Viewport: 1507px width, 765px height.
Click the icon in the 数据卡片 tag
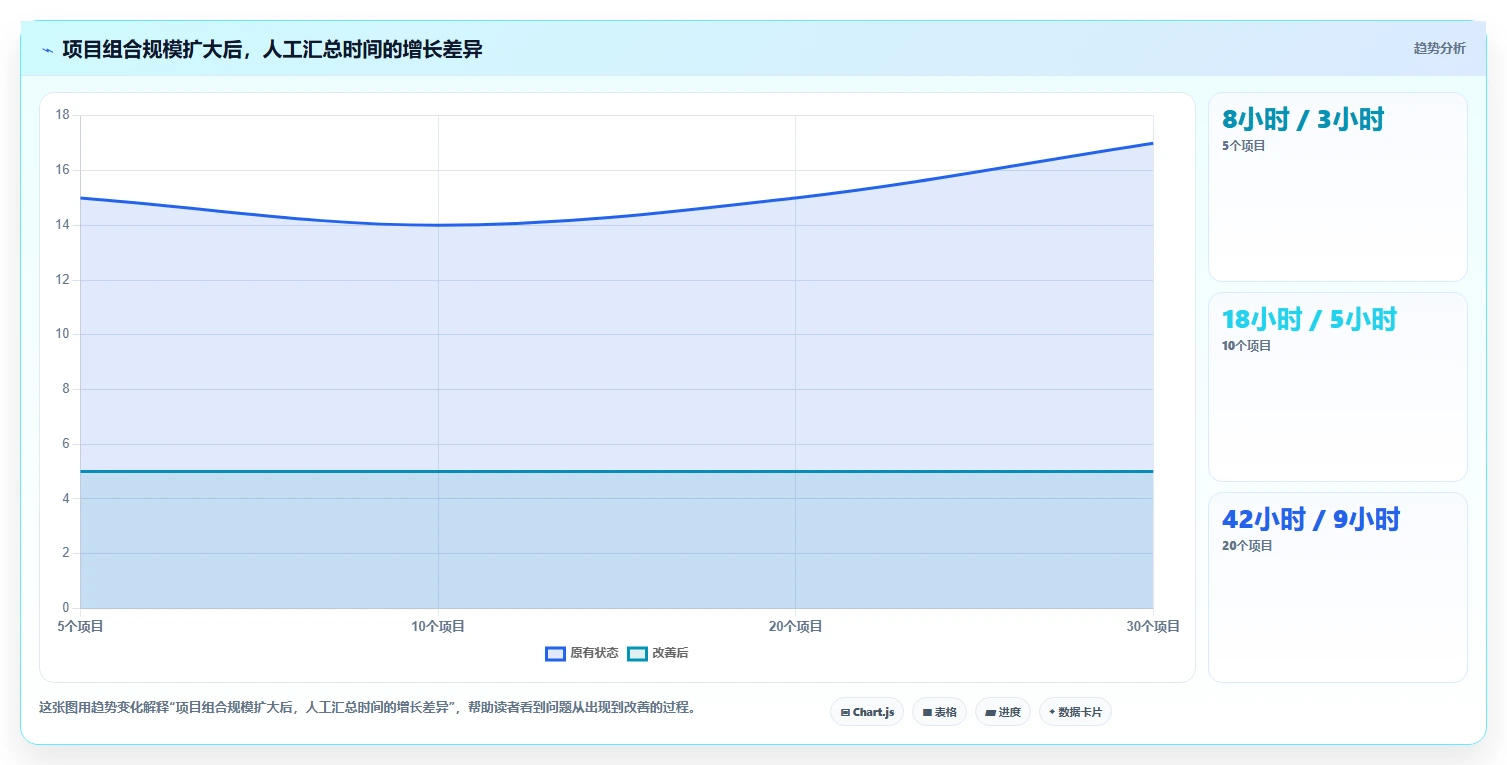pyautogui.click(x=1052, y=713)
